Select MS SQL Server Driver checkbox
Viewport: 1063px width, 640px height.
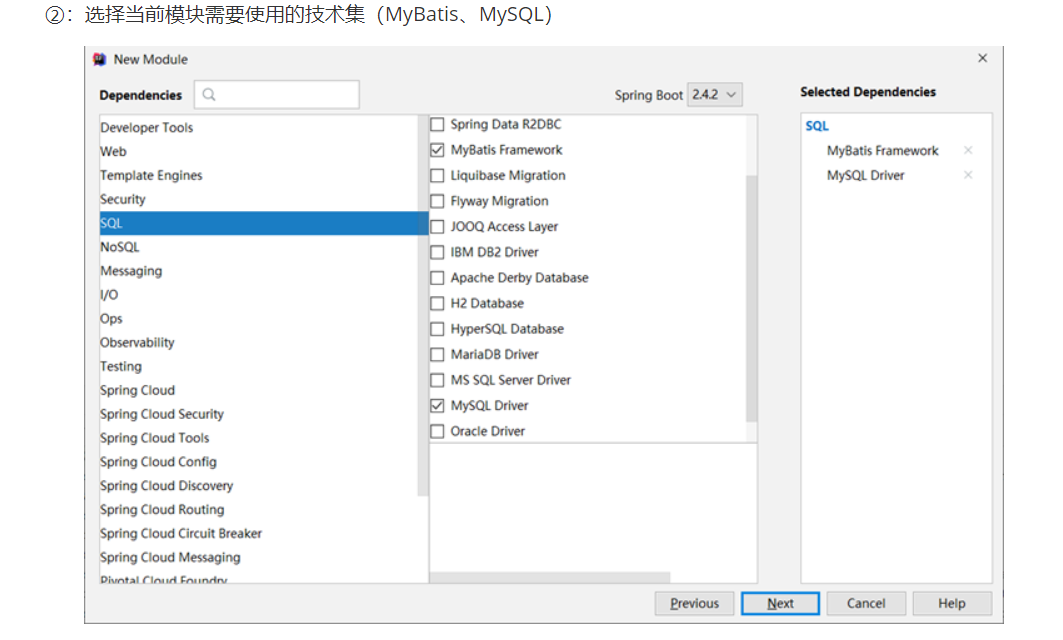[437, 380]
